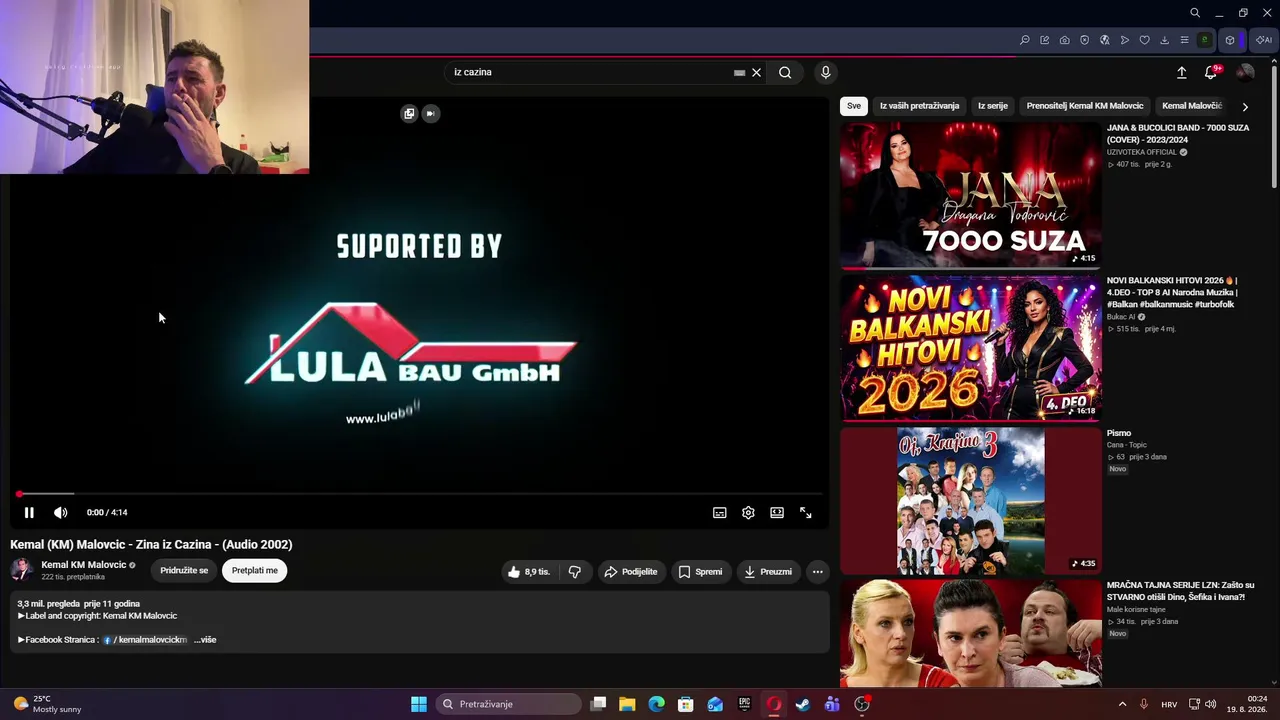Viewport: 1280px width, 720px height.
Task: Open Opera easy setup sliders icon
Action: (1185, 40)
